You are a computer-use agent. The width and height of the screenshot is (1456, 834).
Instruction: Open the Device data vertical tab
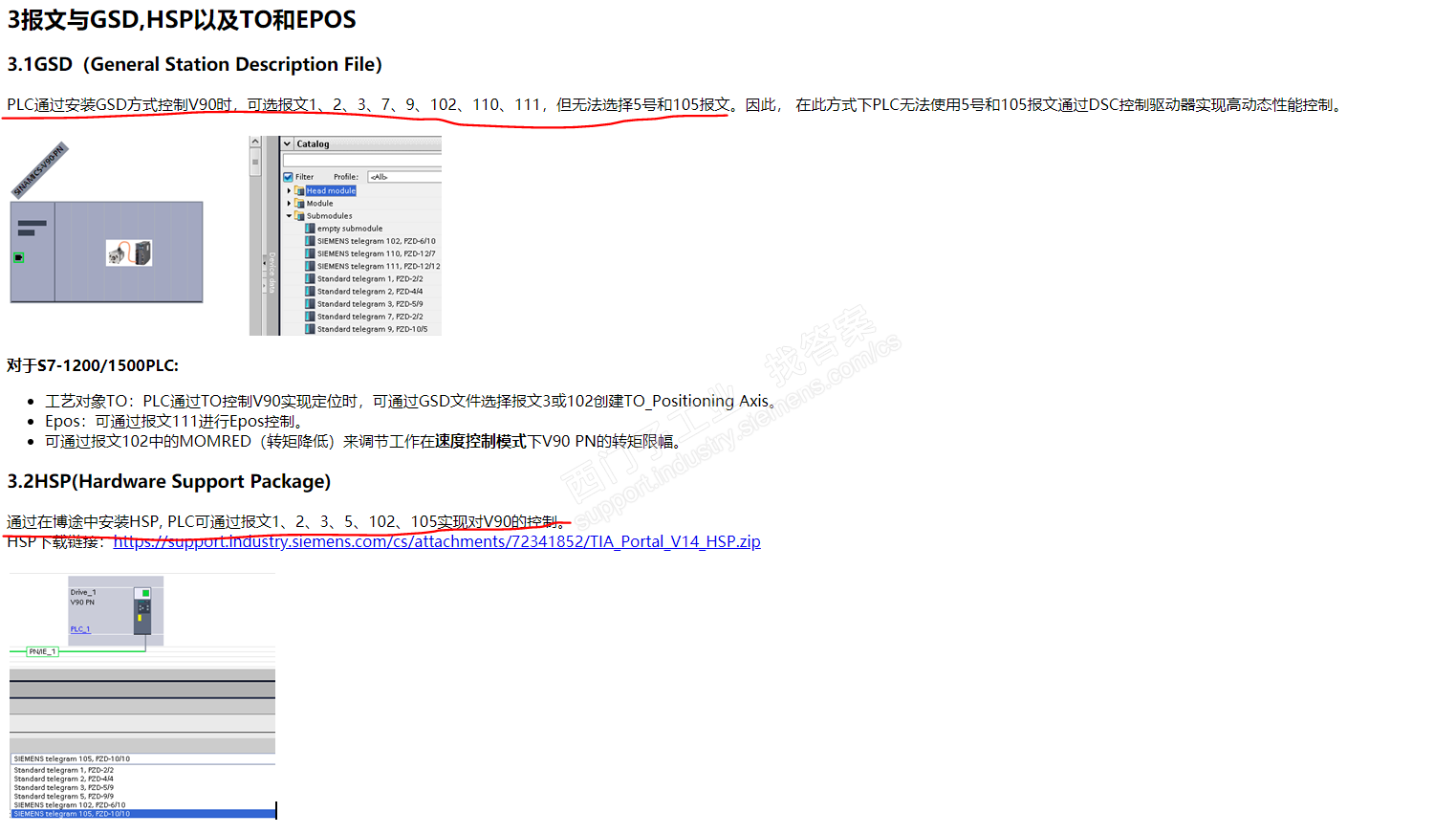[272, 274]
